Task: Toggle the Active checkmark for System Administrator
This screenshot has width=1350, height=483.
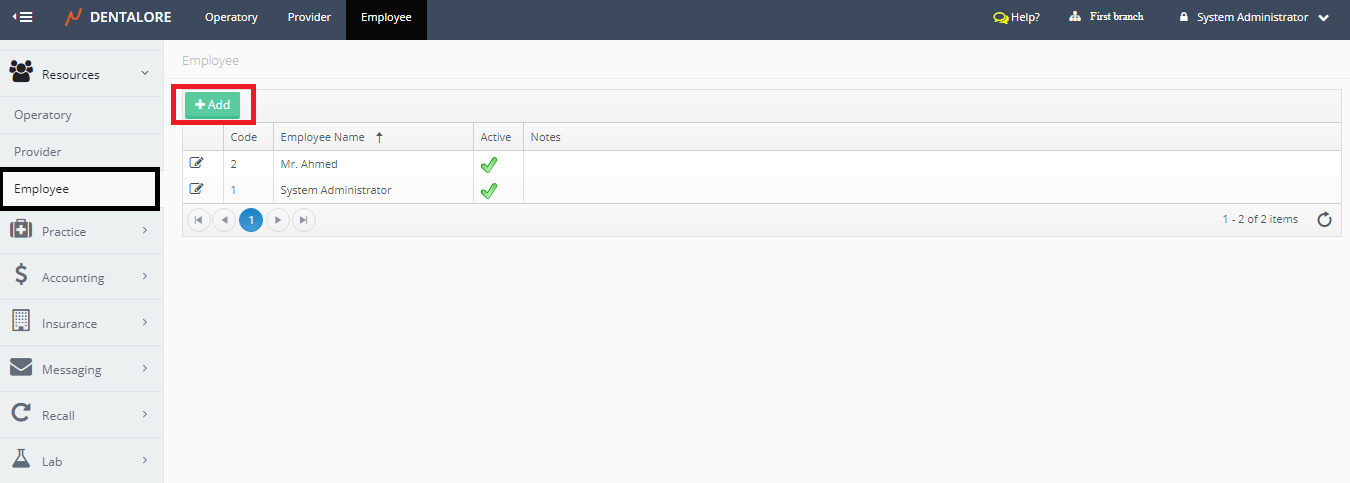Action: pos(489,191)
